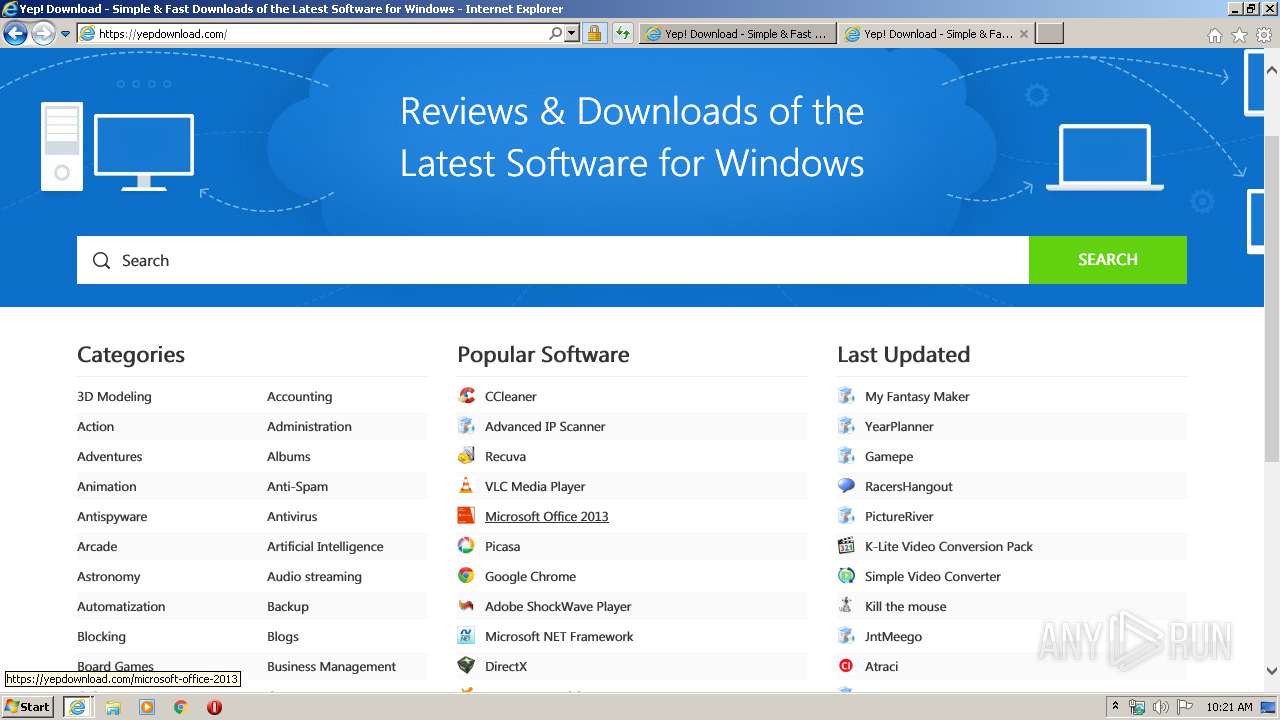Click the RacersHangout chat bubble icon
This screenshot has width=1280, height=720.
[846, 486]
